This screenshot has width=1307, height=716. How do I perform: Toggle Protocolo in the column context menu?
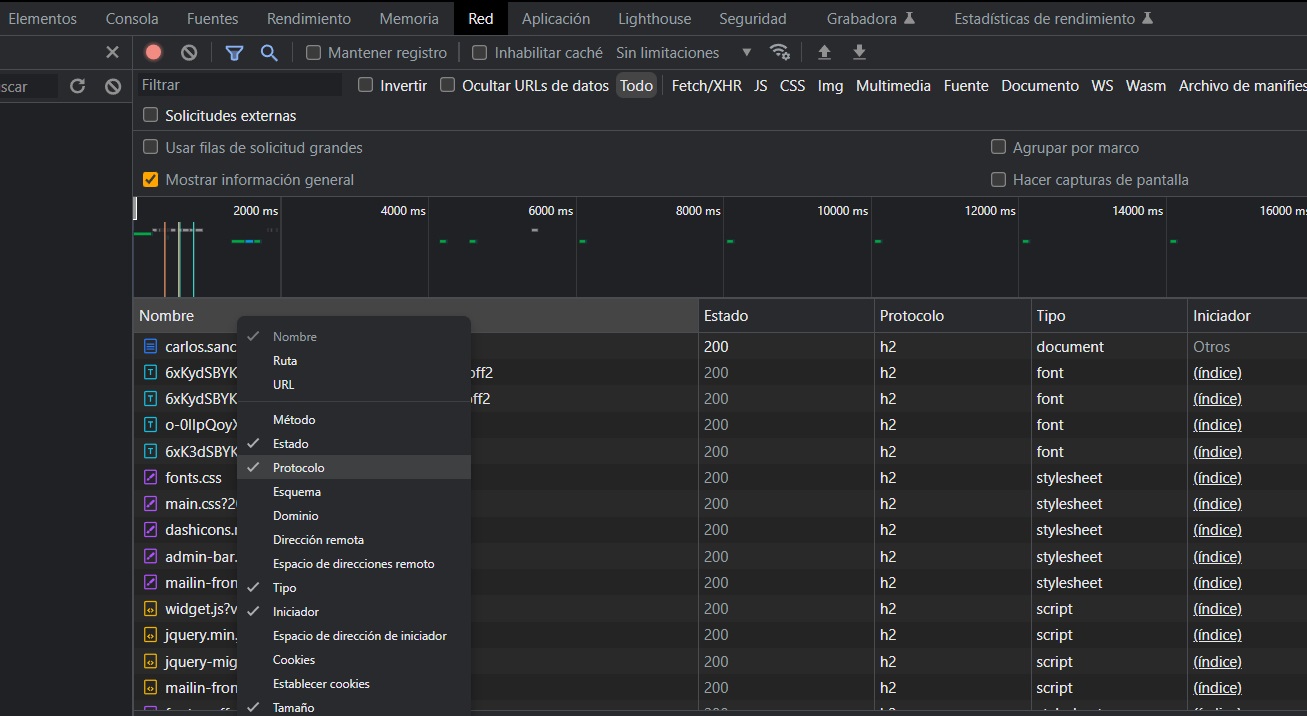[298, 468]
